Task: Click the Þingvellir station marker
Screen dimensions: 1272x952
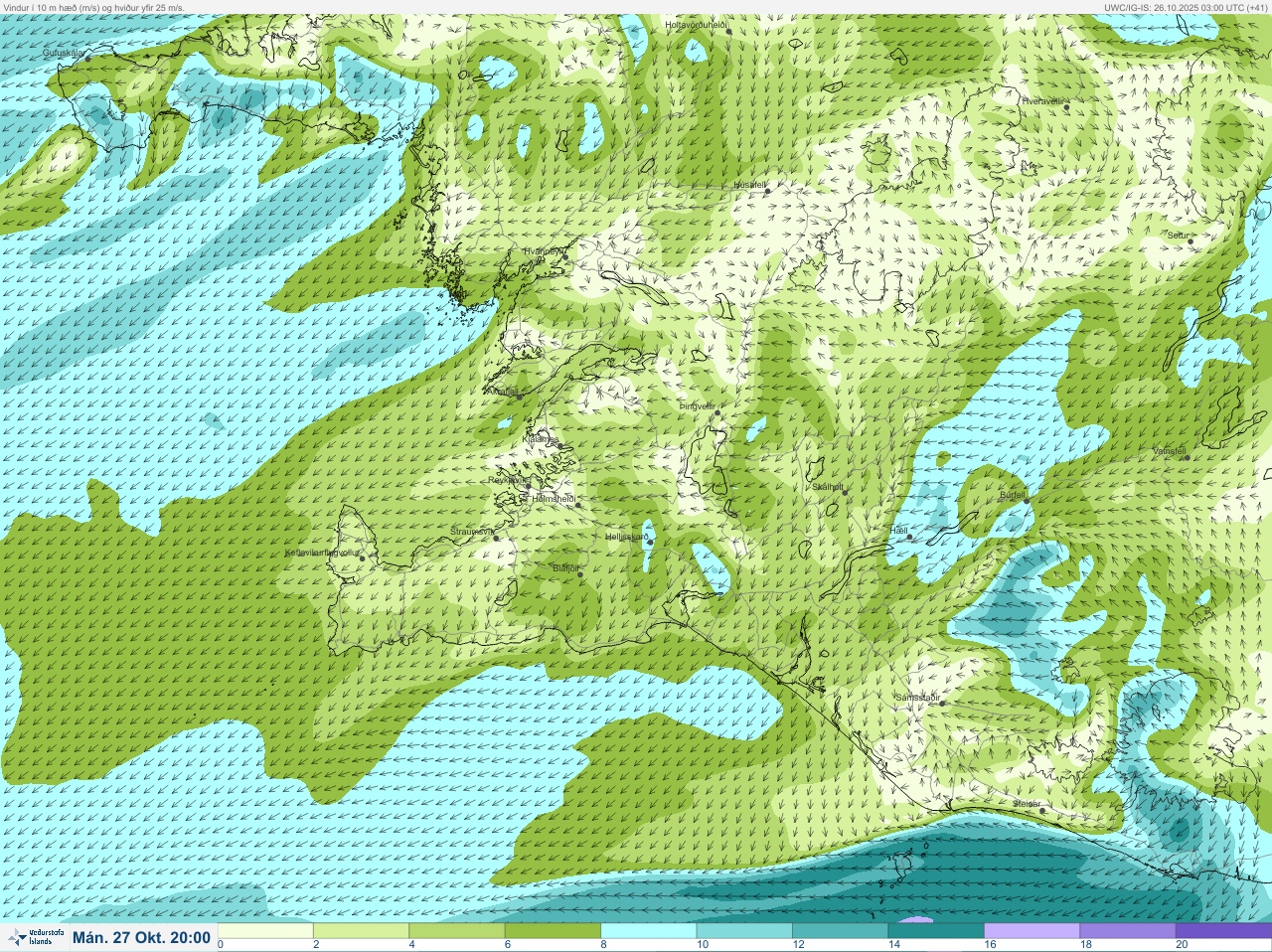Action: coord(716,411)
